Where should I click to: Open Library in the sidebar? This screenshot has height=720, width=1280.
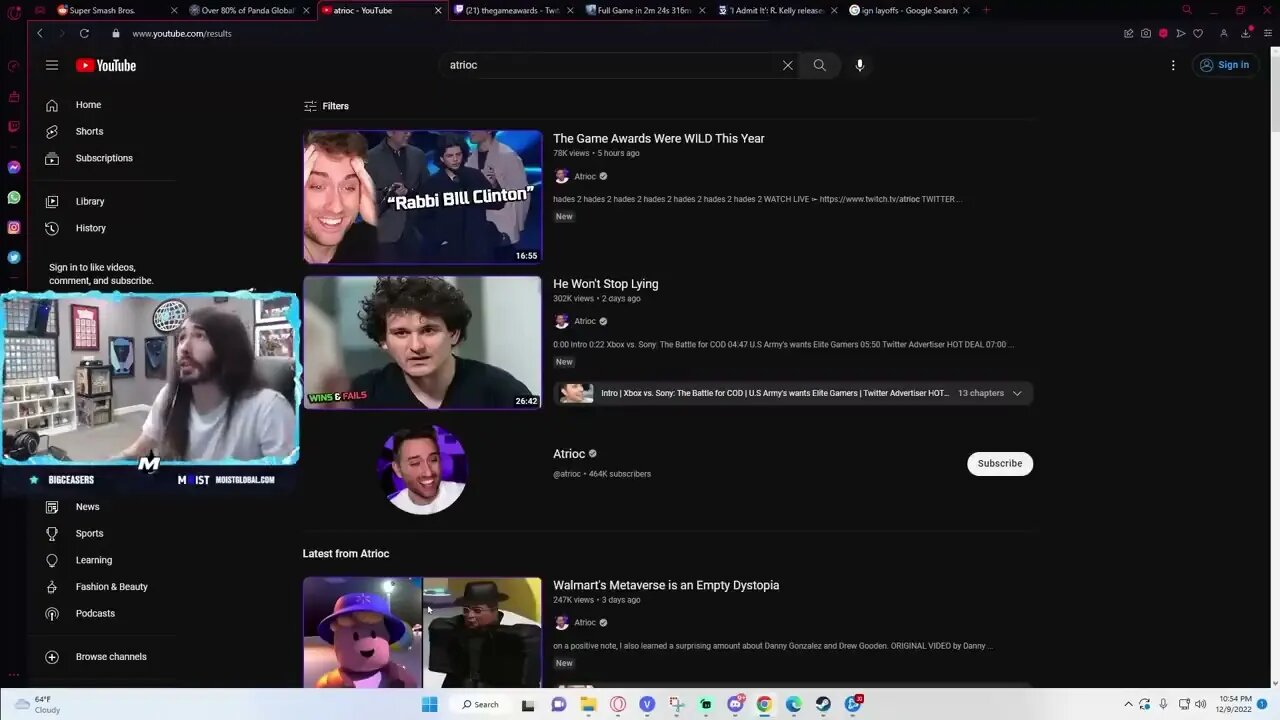90,201
